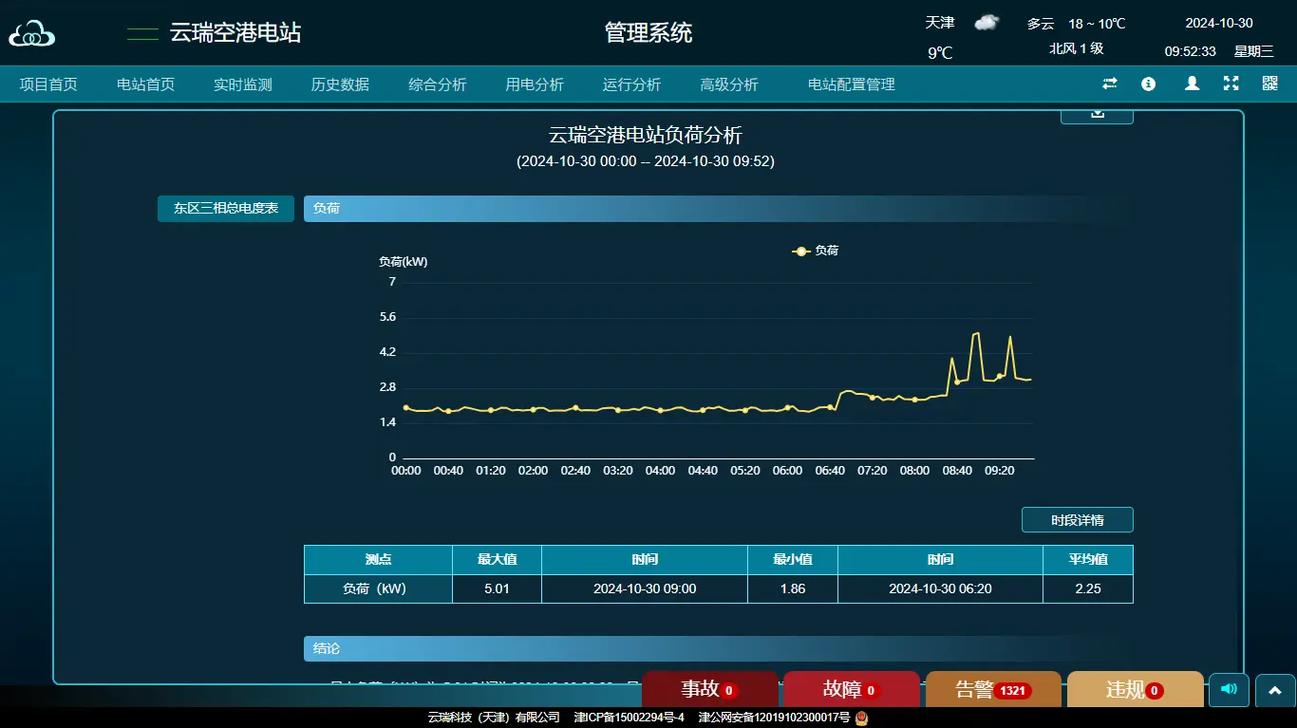Open the 用电分析 menu
The height and width of the screenshot is (728, 1297).
tap(534, 85)
